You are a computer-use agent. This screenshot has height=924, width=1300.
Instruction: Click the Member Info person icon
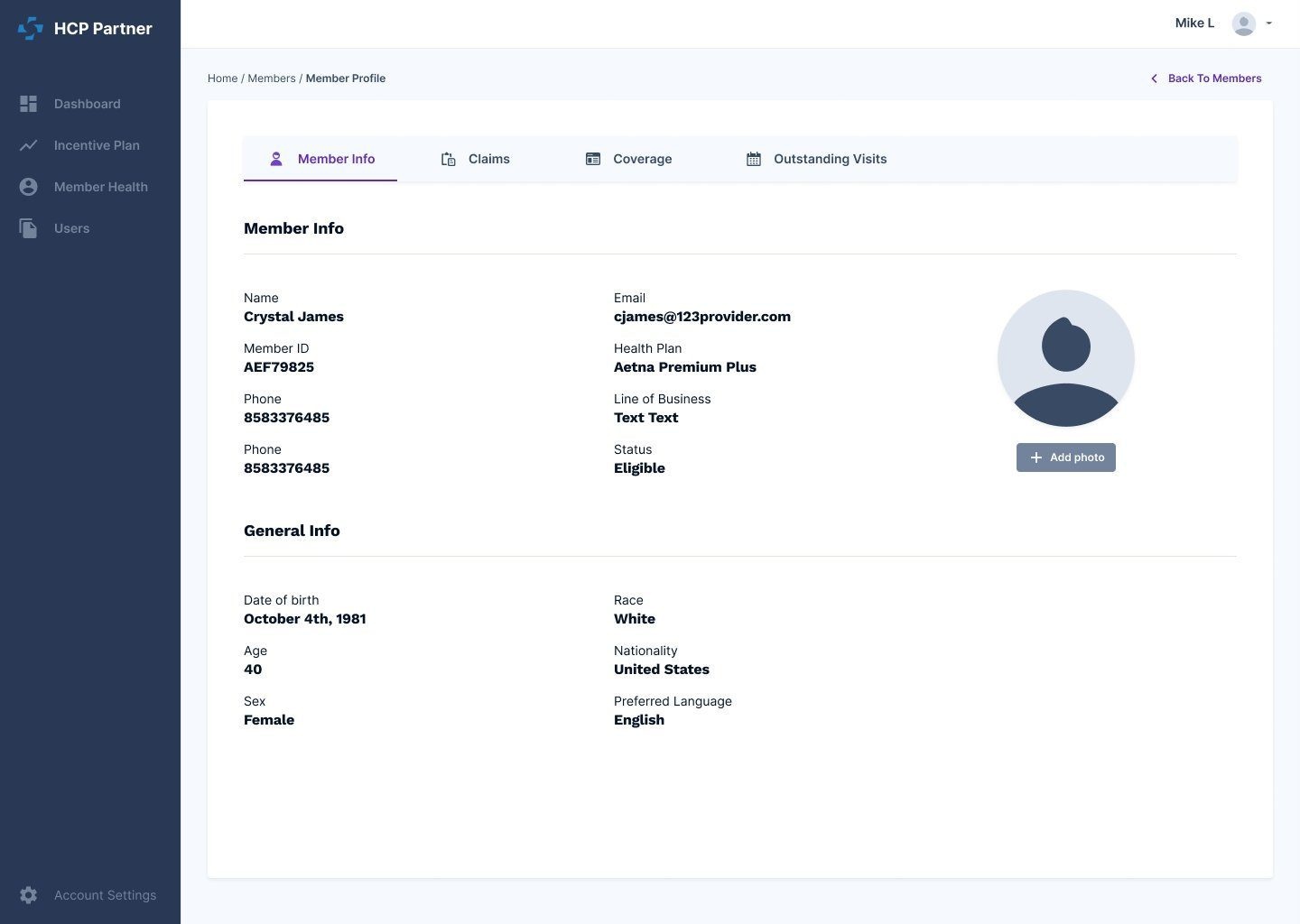tap(276, 159)
